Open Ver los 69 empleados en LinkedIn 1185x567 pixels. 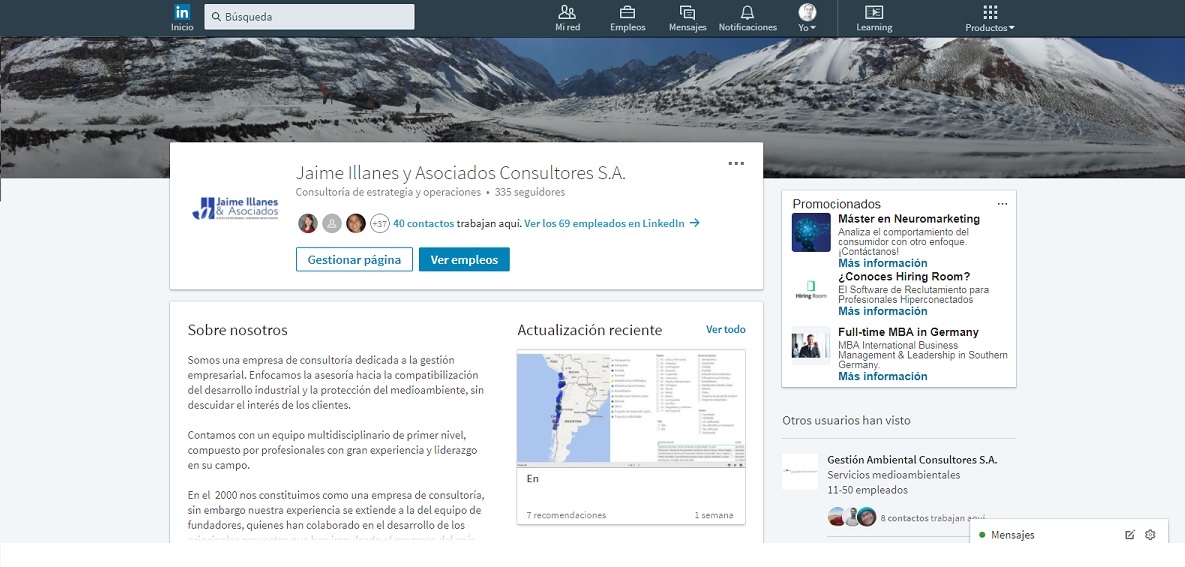click(611, 223)
